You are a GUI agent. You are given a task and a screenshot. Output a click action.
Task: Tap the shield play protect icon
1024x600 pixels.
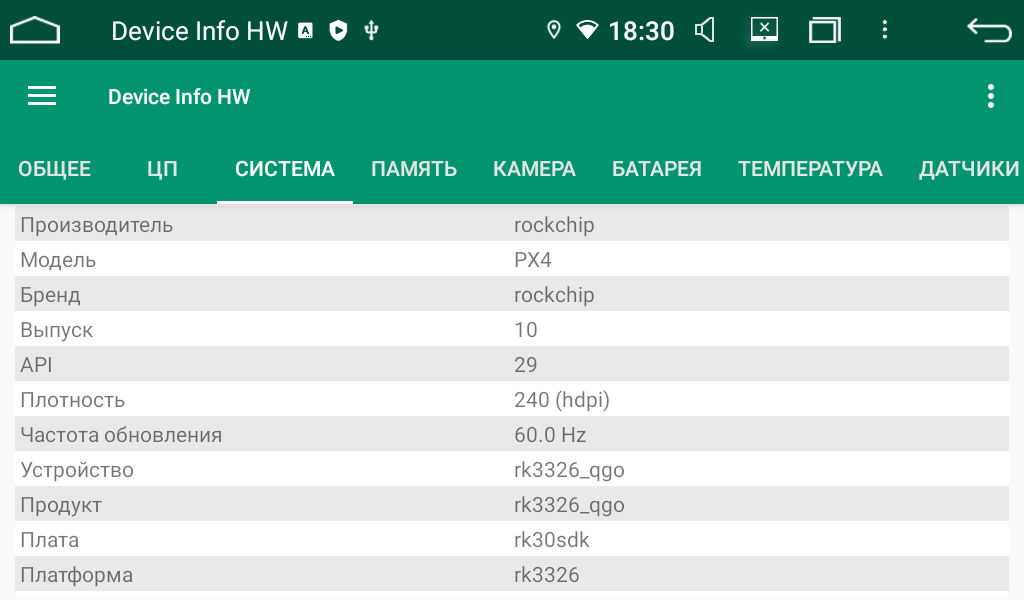pos(338,30)
